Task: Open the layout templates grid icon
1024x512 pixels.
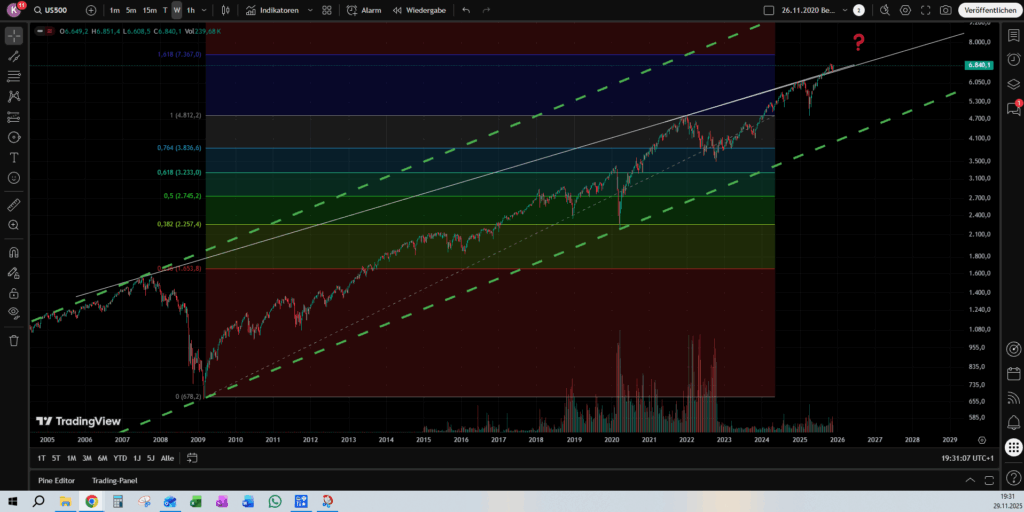Action: (327, 10)
